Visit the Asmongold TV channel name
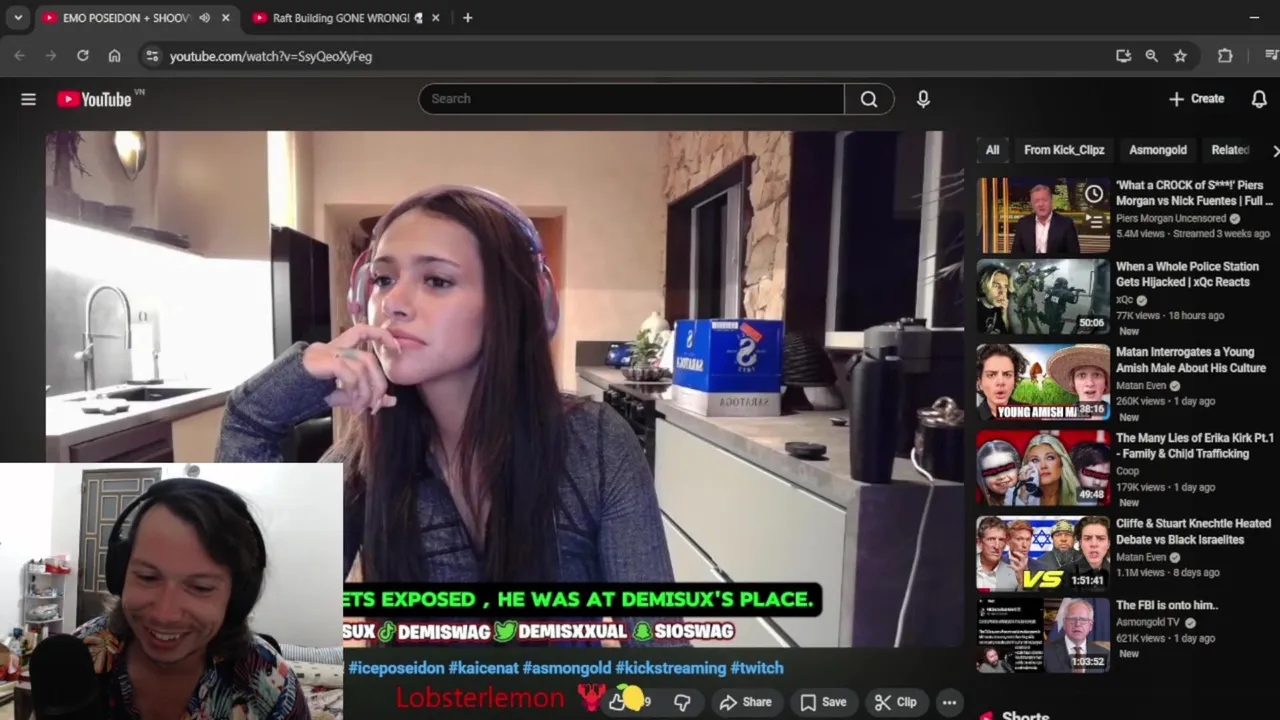The width and height of the screenshot is (1280, 720). coord(1149,622)
